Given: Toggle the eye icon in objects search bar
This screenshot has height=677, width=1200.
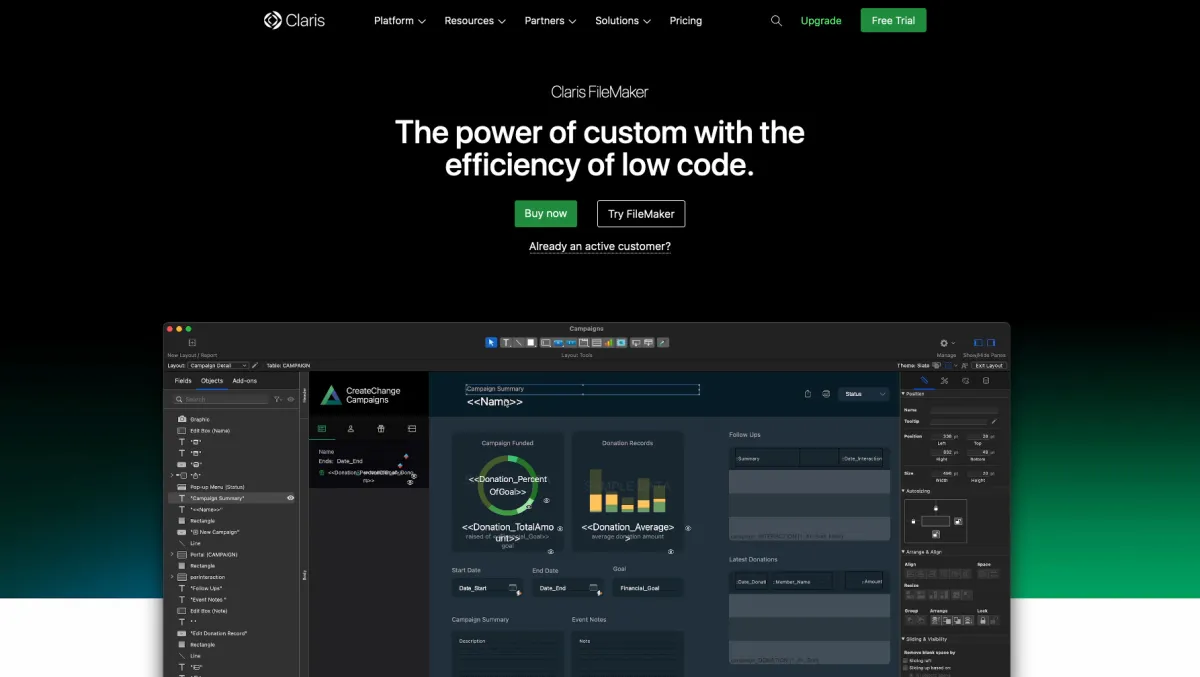Looking at the screenshot, I should [291, 399].
